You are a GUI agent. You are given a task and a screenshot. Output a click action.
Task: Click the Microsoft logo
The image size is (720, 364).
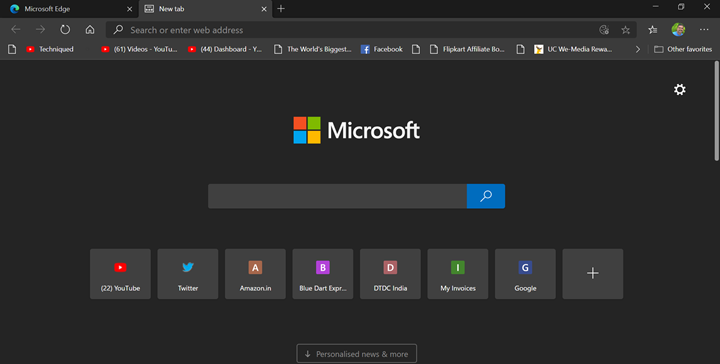(356, 130)
